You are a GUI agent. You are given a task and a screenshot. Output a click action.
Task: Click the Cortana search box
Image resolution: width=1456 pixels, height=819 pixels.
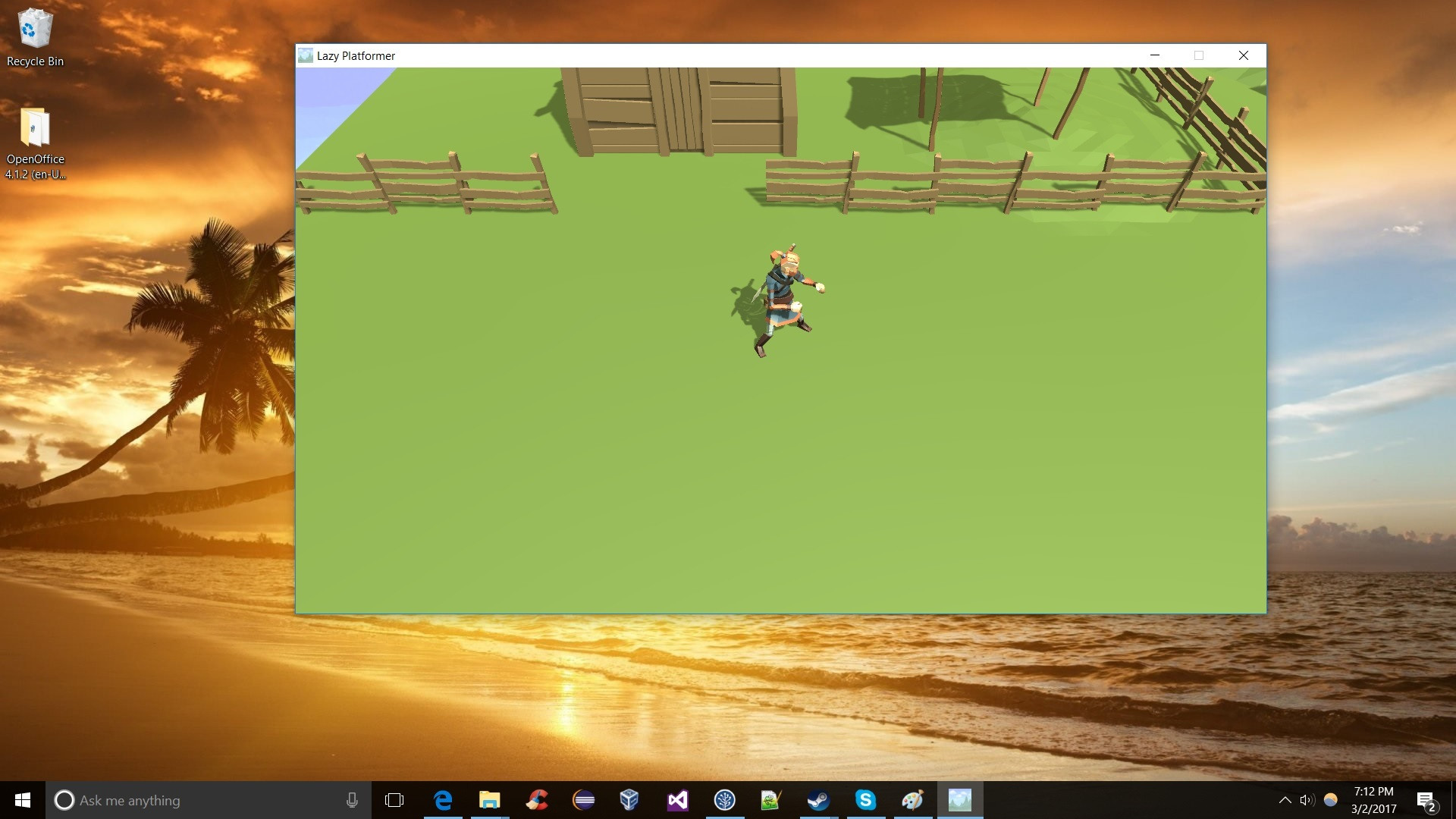click(209, 800)
